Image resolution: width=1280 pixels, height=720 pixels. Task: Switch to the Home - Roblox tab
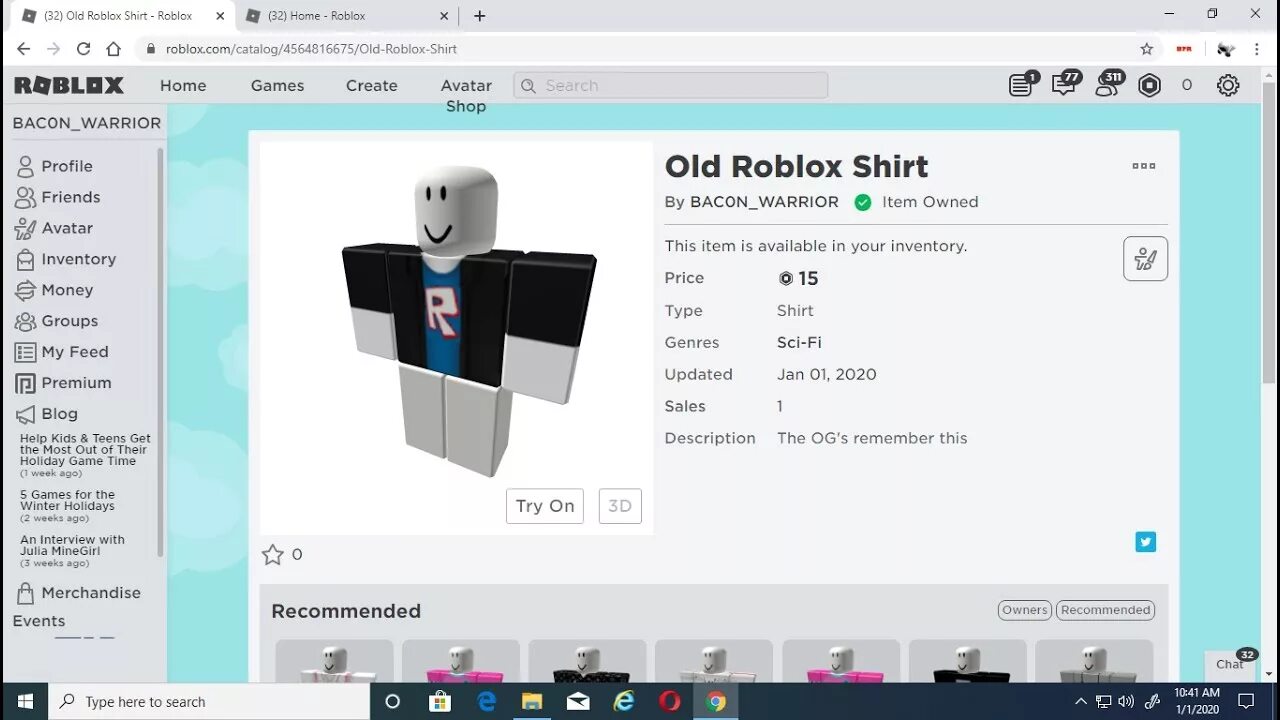point(345,16)
